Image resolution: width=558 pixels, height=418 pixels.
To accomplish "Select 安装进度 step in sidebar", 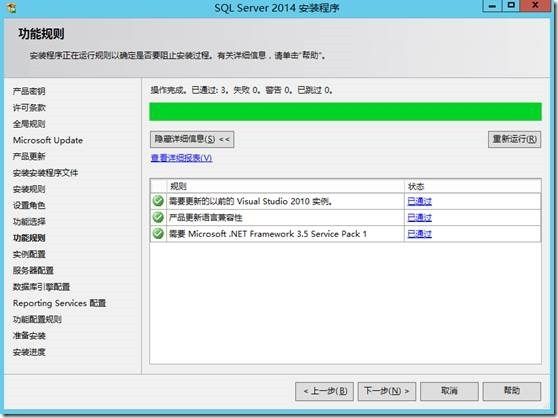I will tap(29, 352).
